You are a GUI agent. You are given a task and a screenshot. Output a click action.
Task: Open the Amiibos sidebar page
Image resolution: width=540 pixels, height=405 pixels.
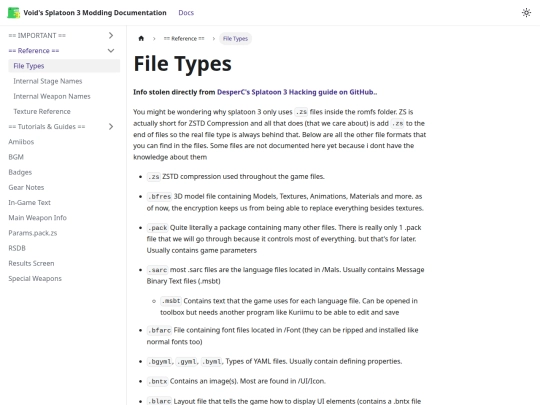[x=21, y=142]
